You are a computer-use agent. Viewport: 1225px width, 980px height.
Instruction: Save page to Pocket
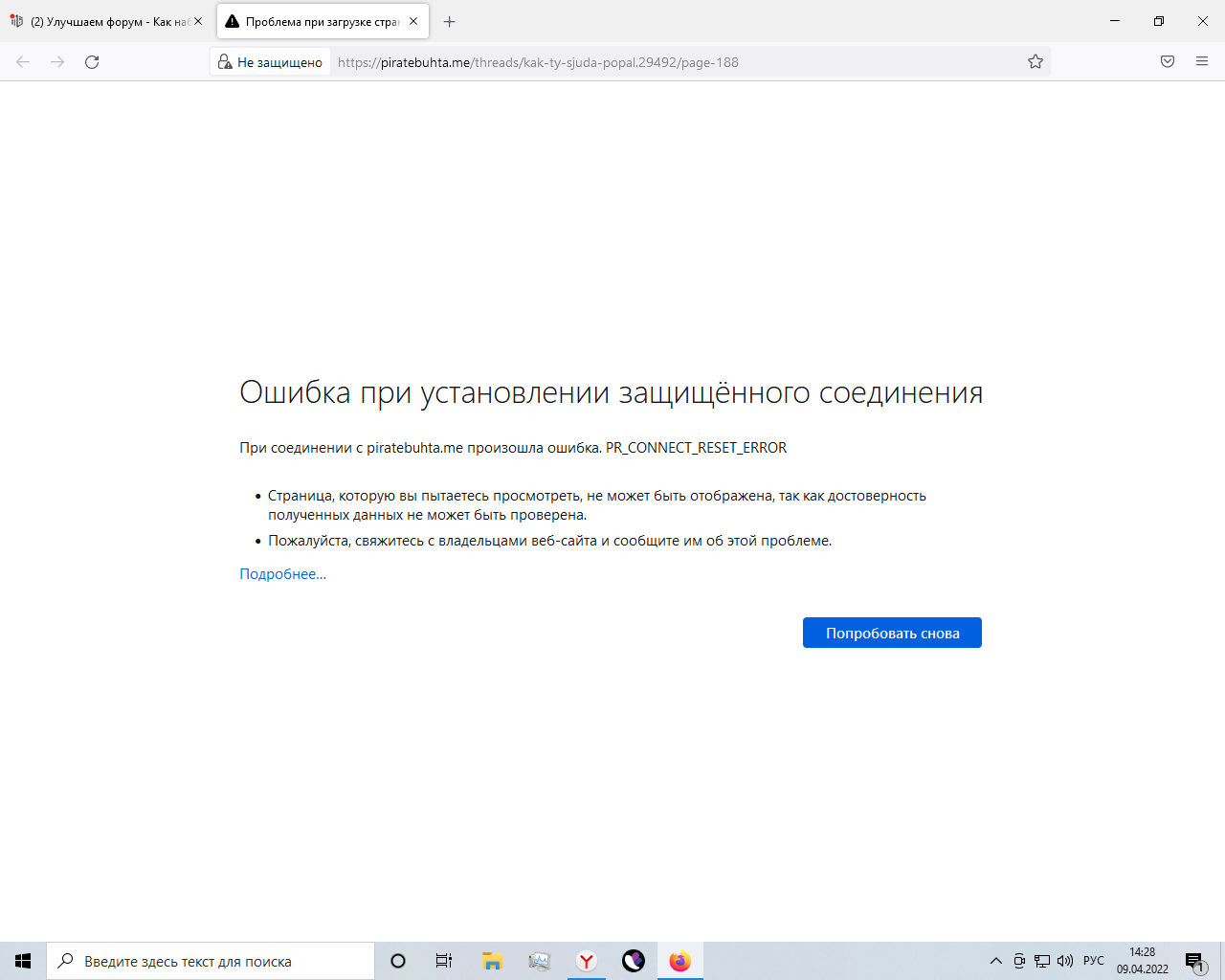[1168, 62]
